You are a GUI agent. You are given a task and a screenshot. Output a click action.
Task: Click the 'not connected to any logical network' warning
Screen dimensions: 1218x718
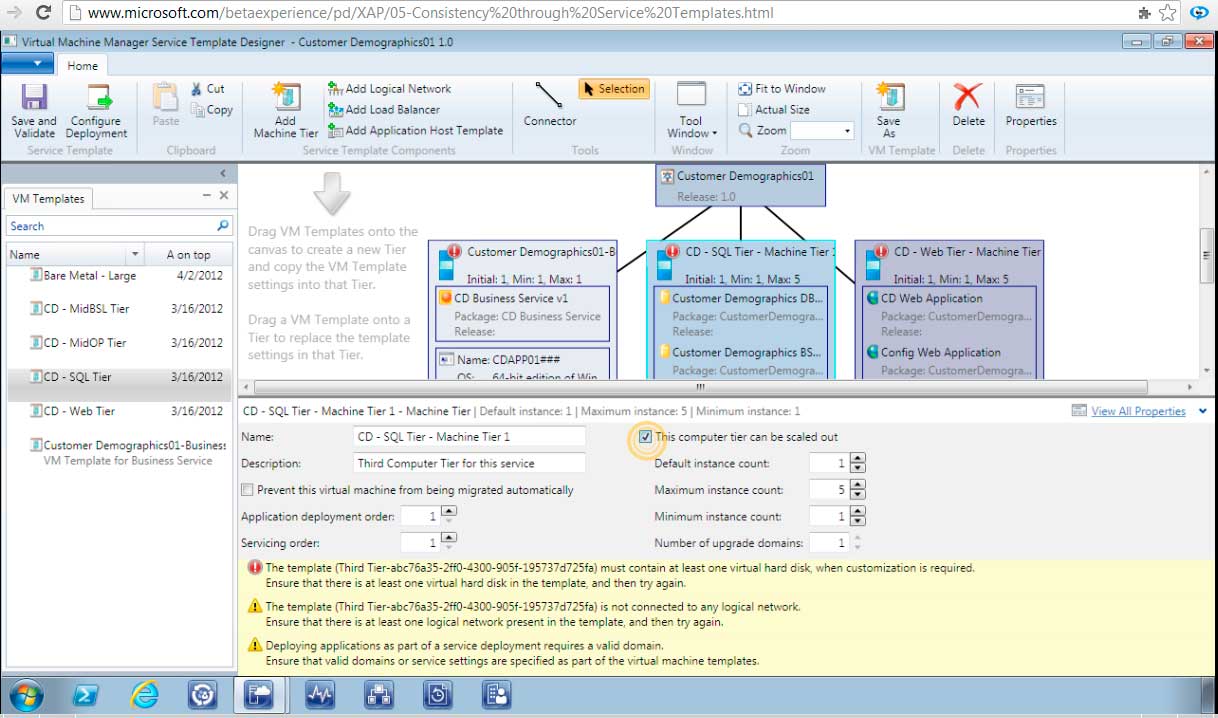[523, 614]
